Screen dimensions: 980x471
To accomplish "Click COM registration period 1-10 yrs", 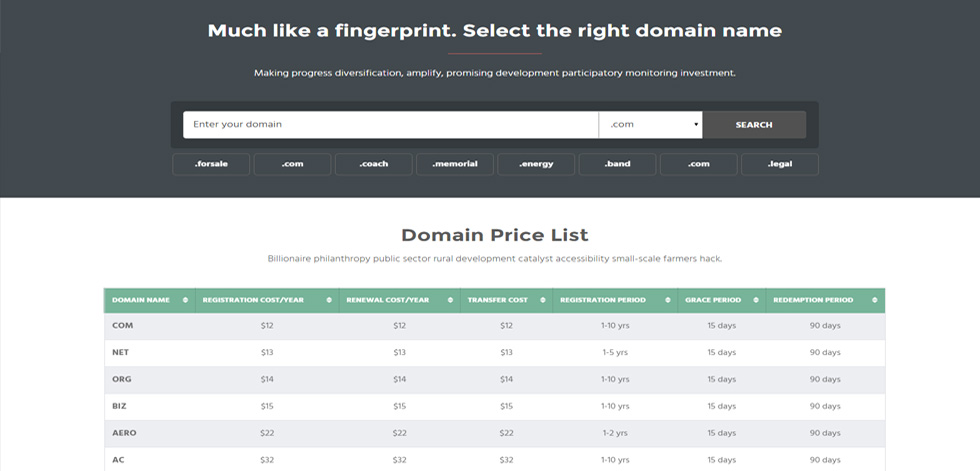I will click(615, 326).
